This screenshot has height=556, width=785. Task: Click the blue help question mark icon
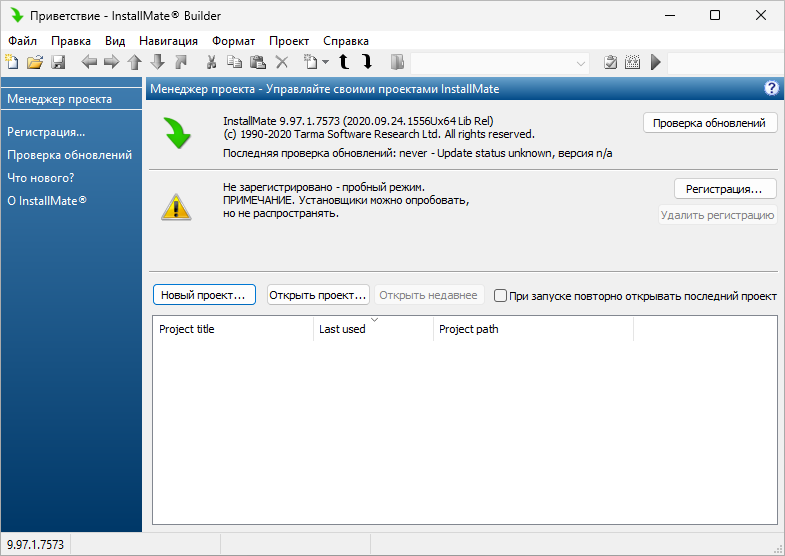pos(771,89)
